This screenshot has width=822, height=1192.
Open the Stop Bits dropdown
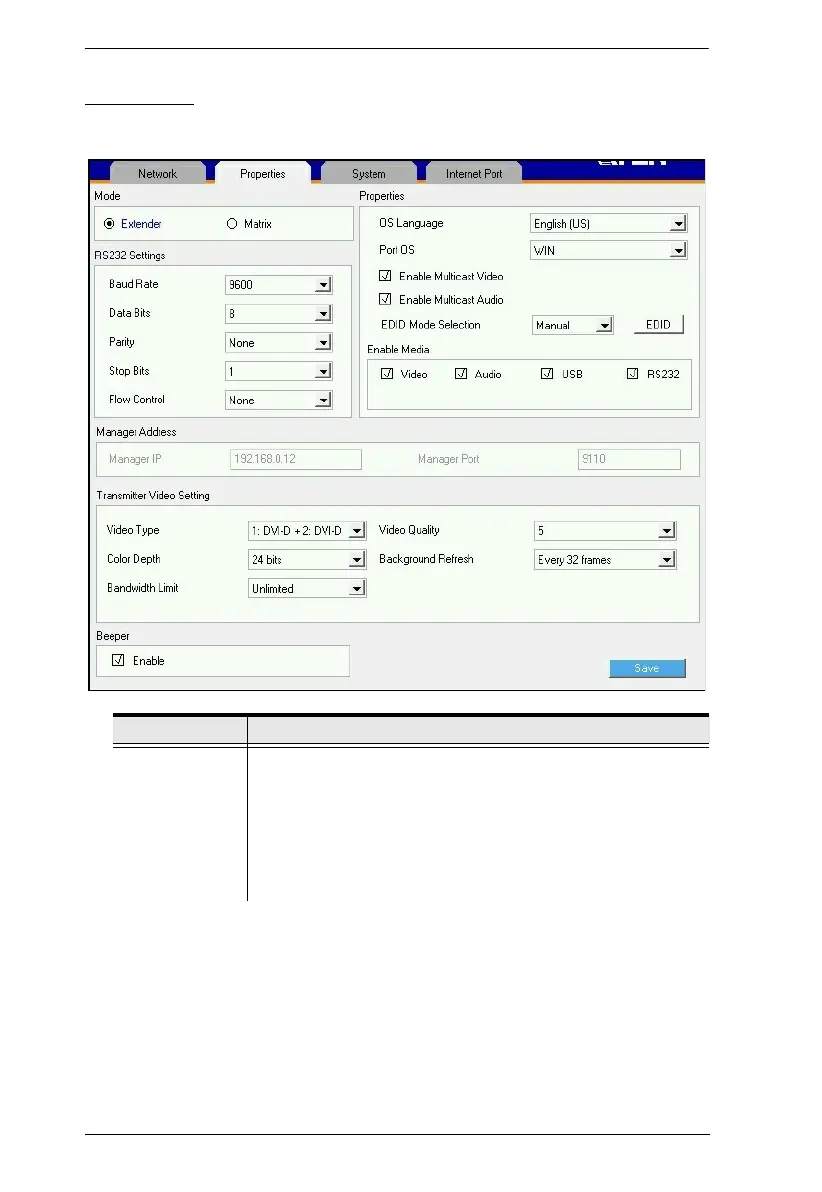point(279,372)
